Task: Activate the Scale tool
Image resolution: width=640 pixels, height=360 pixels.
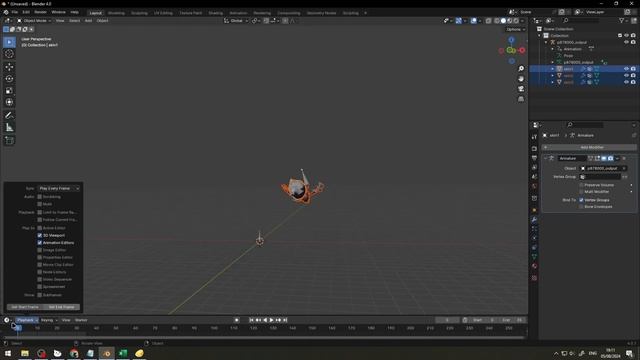Action: tap(9, 91)
